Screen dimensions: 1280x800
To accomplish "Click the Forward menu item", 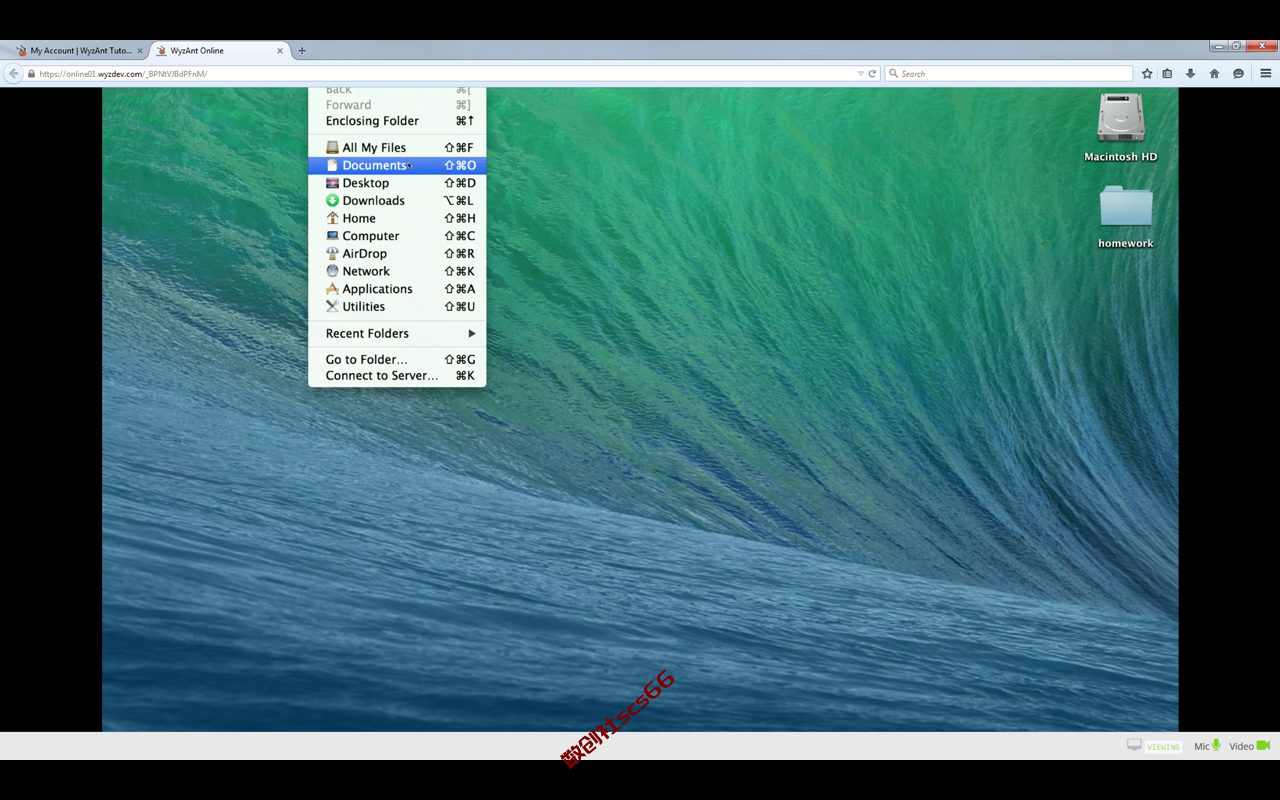I will (x=397, y=105).
